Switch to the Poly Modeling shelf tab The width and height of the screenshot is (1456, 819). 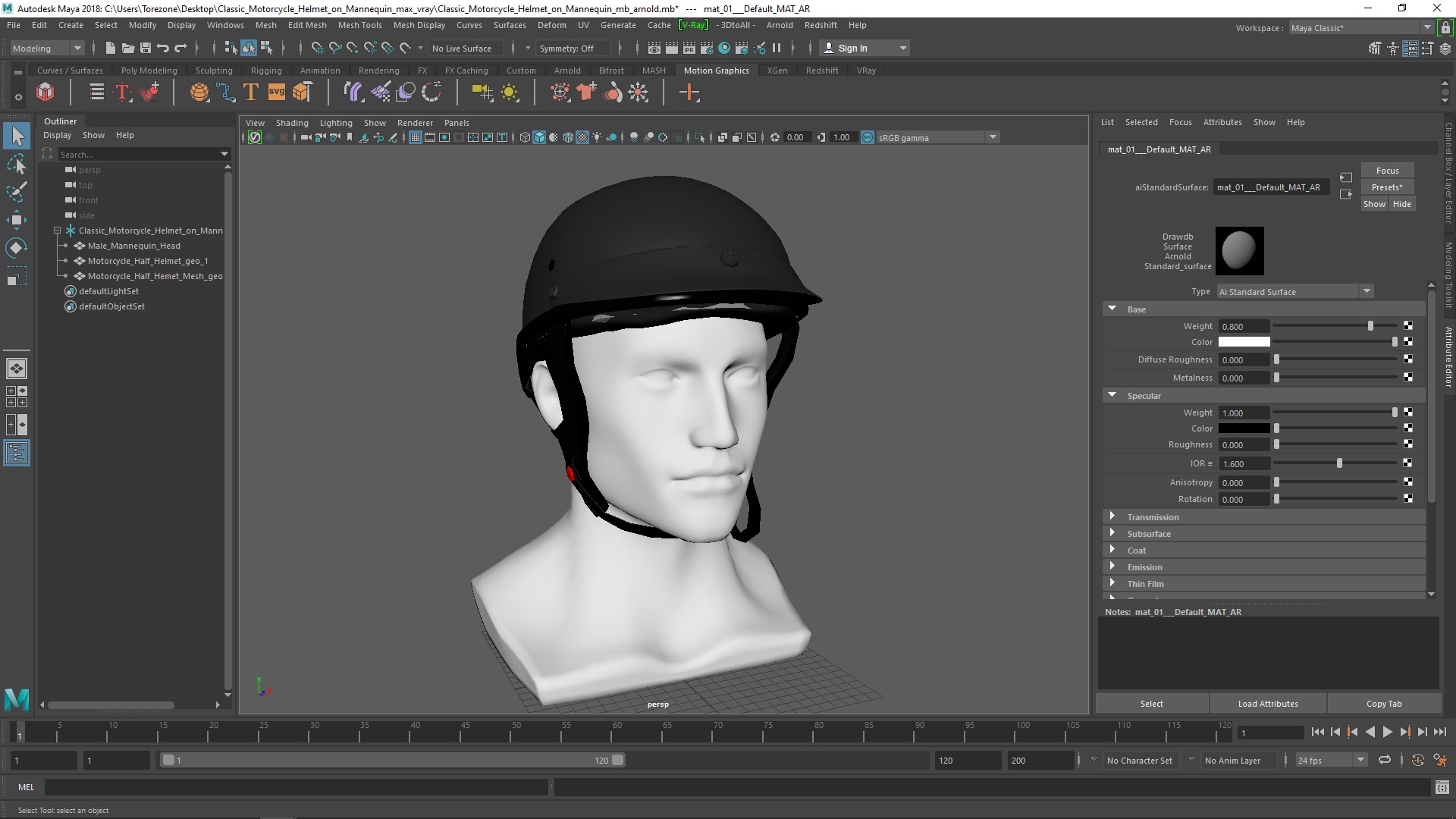coord(149,71)
